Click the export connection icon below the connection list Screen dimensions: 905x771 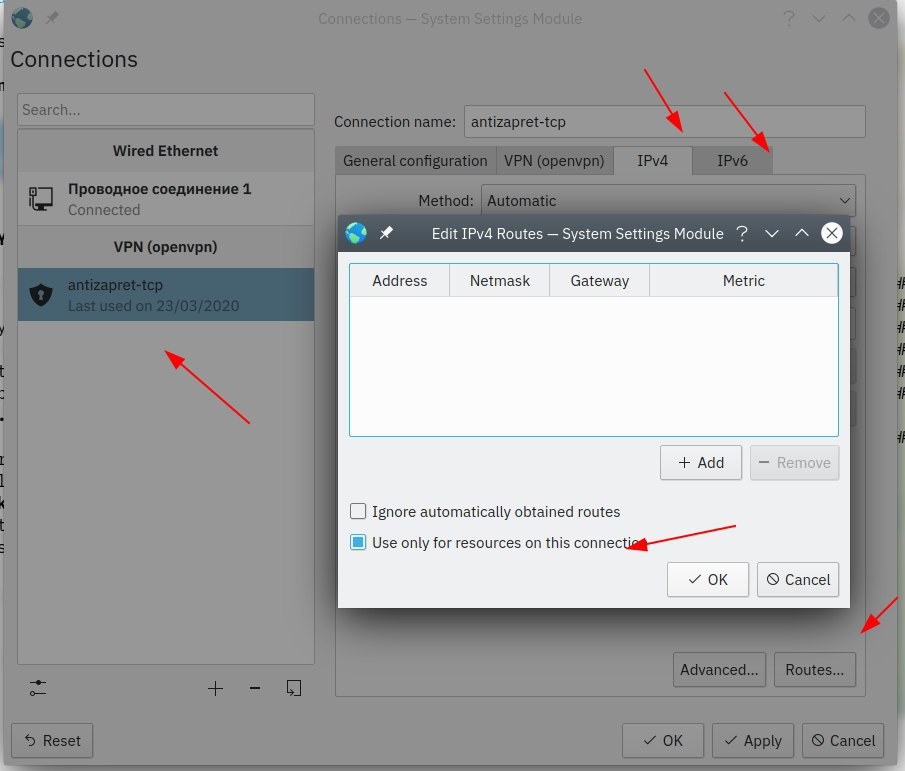pyautogui.click(x=294, y=688)
